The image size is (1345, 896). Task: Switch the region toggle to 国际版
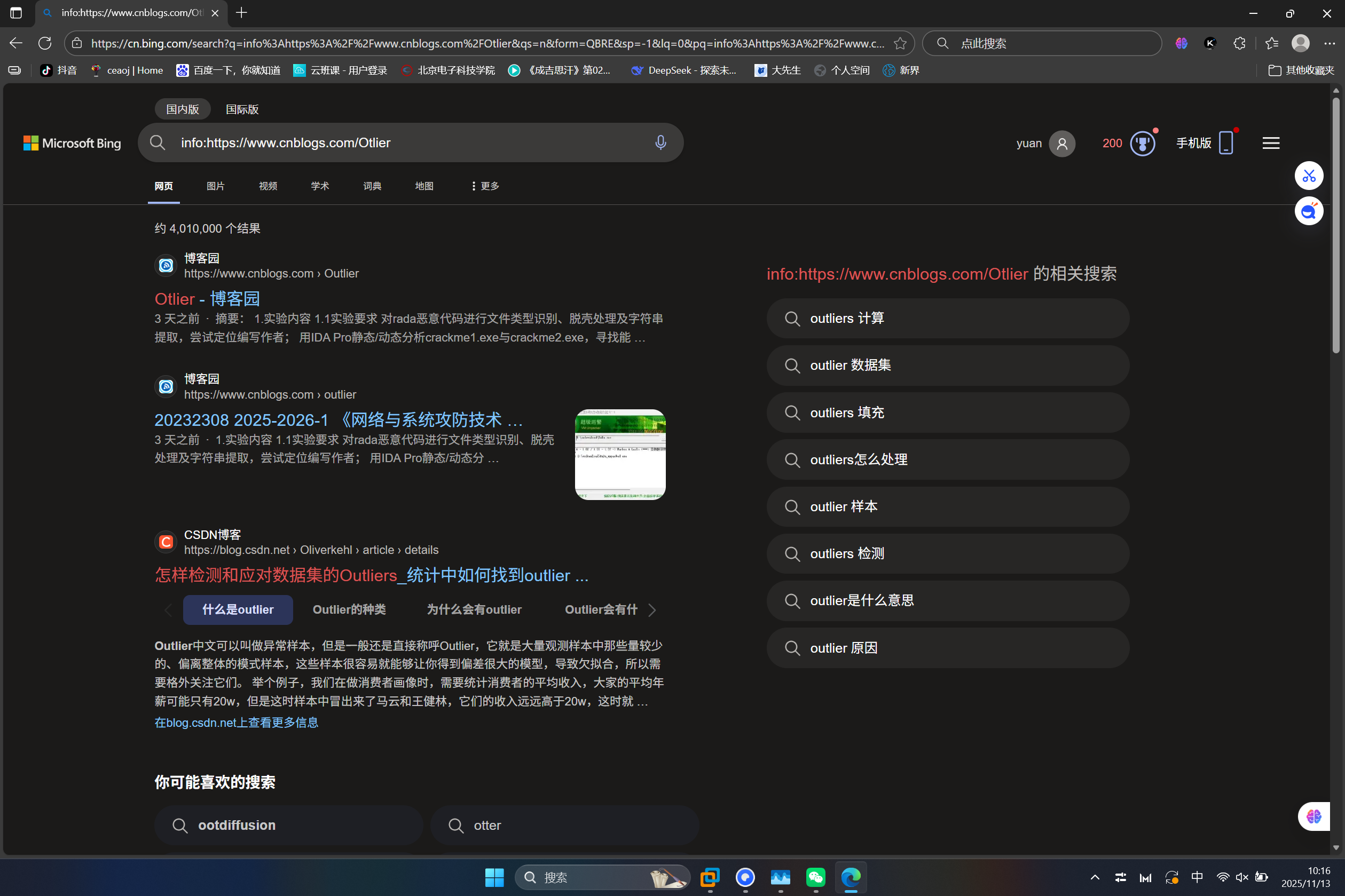(x=241, y=108)
